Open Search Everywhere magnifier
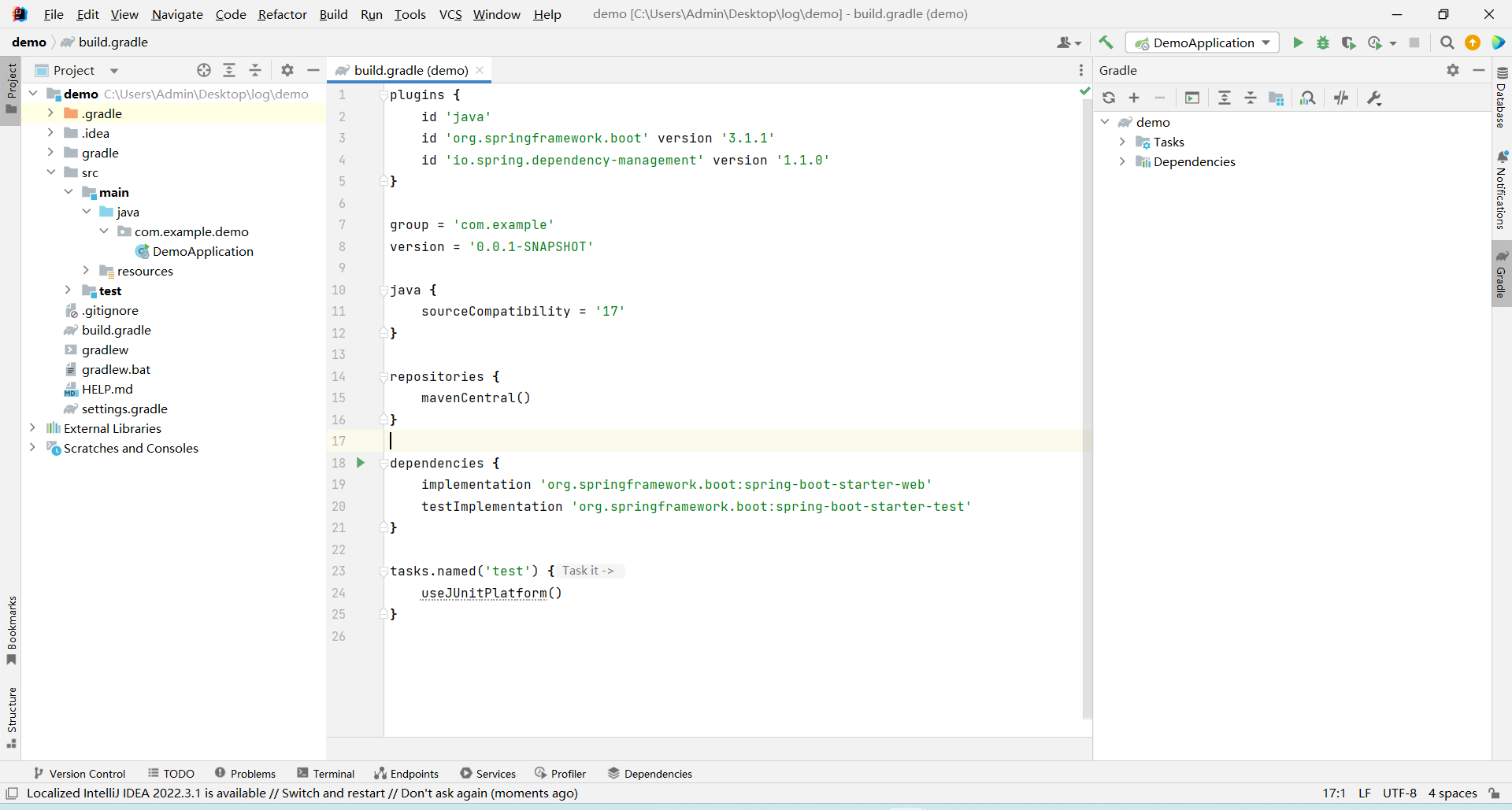The height and width of the screenshot is (810, 1512). (1447, 43)
